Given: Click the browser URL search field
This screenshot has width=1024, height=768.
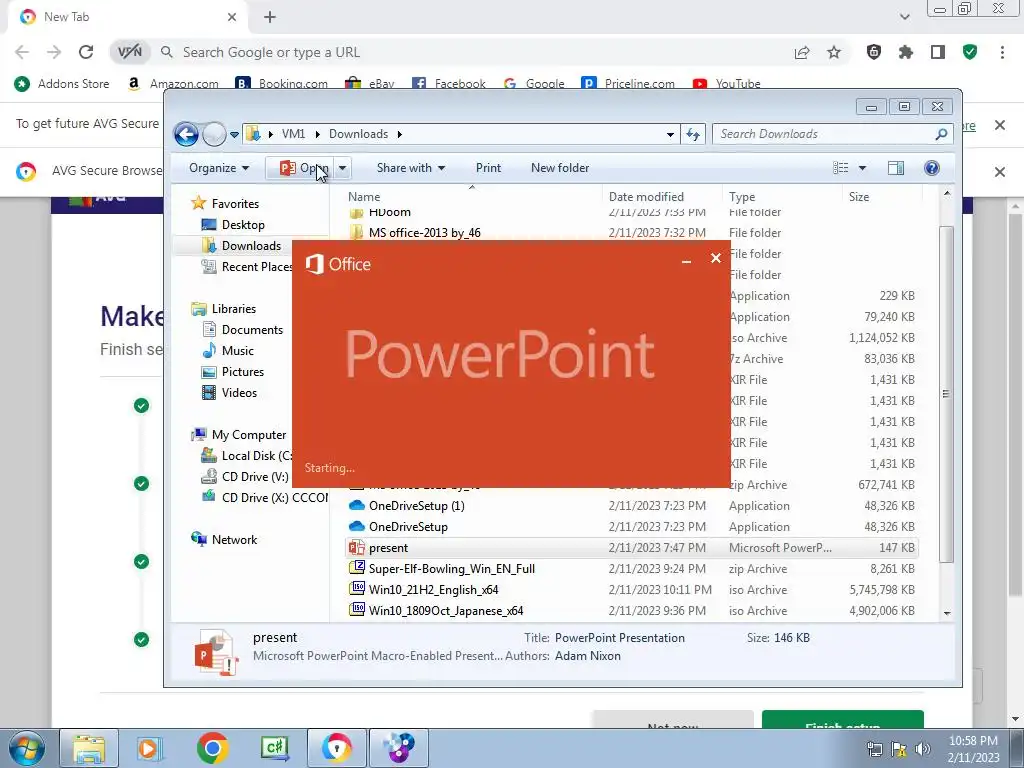Looking at the screenshot, I should (x=477, y=52).
